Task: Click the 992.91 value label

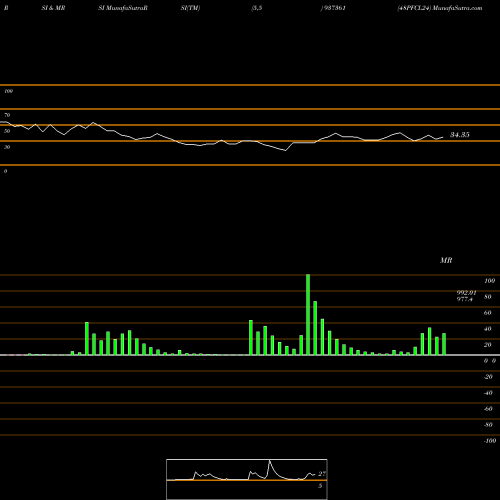Action: (x=466, y=292)
